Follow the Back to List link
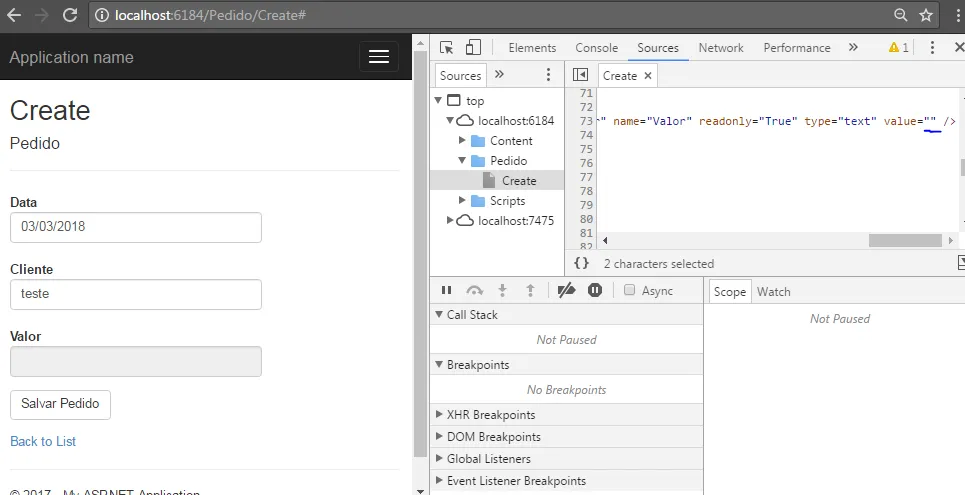This screenshot has height=495, width=965. (x=43, y=441)
